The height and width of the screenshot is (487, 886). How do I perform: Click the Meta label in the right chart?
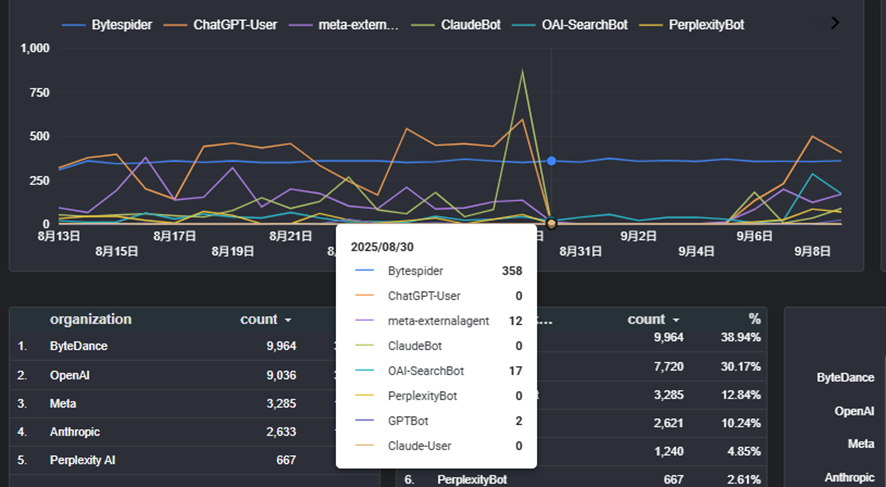(x=860, y=444)
